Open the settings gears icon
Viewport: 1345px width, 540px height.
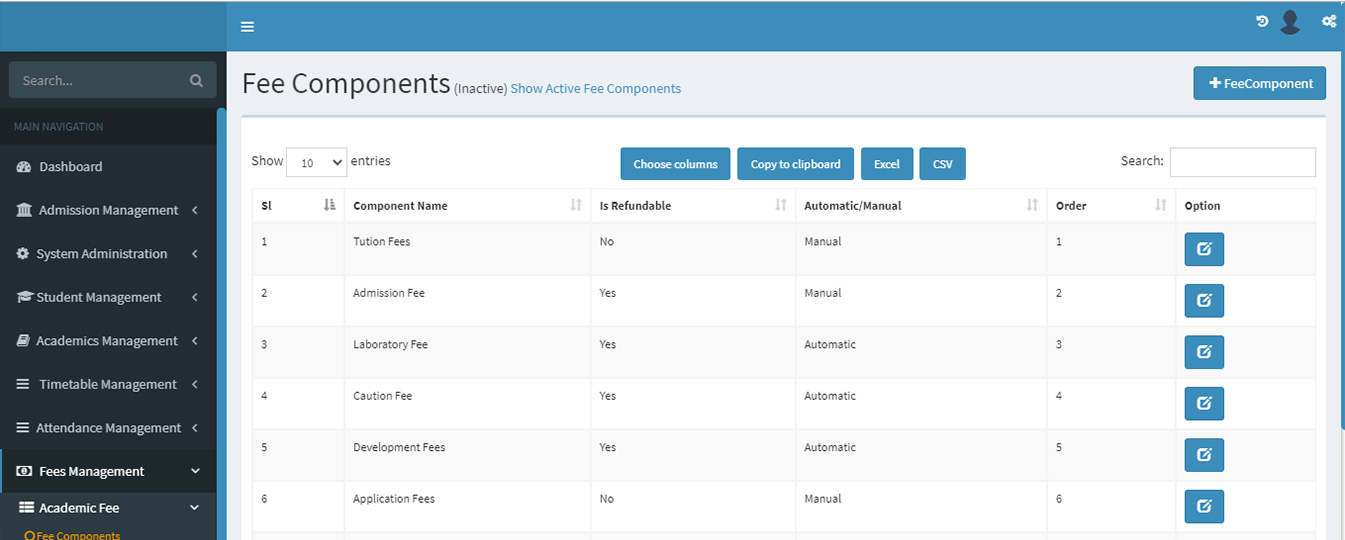1328,21
